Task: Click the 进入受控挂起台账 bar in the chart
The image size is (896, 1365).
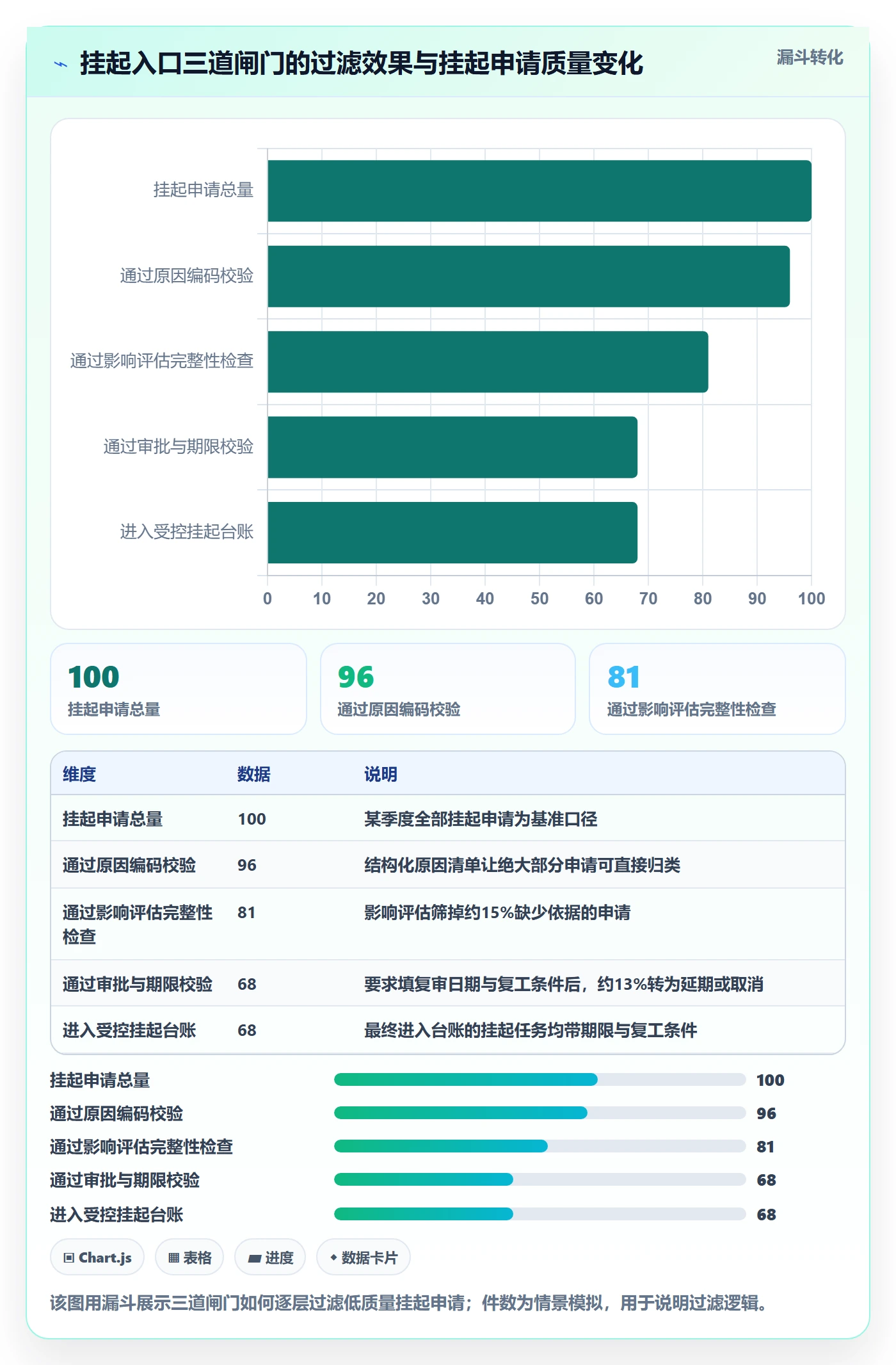Action: click(452, 533)
